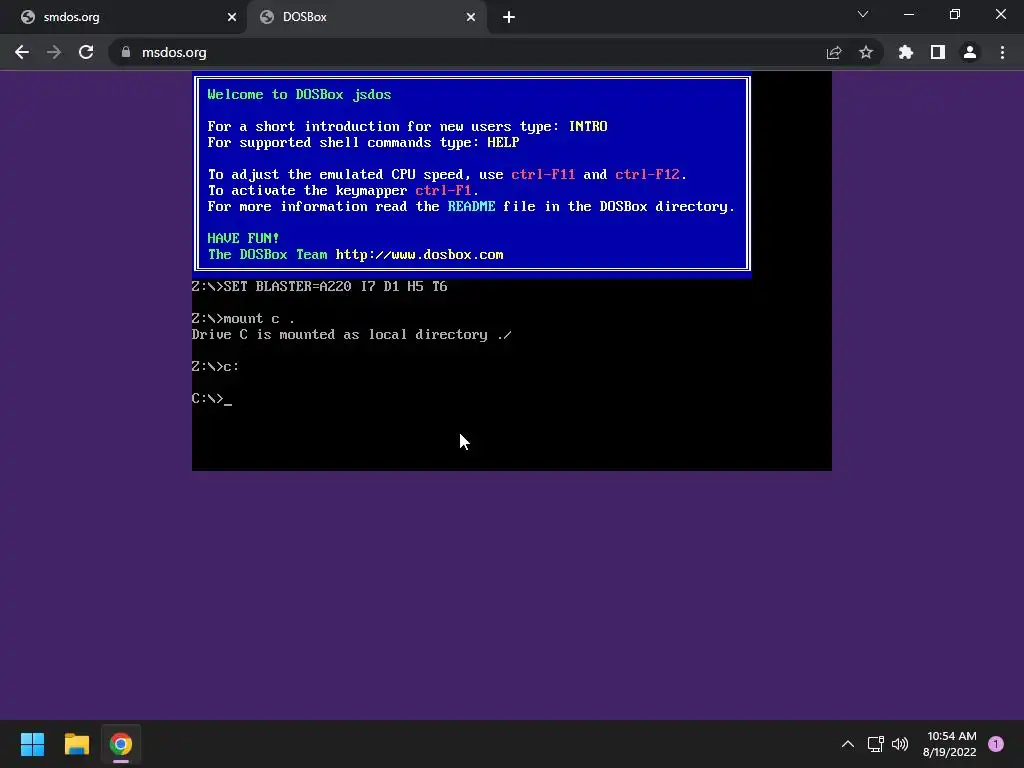Open the clock showing 10:54 AM
The height and width of the screenshot is (768, 1024).
pos(950,744)
